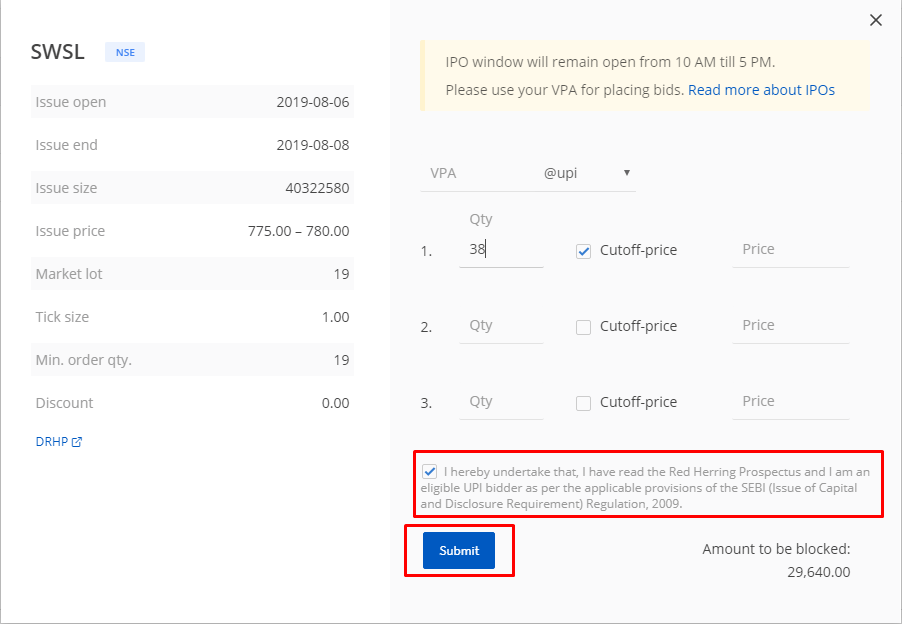Viewport: 902px width, 624px height.
Task: Enable Cutoff-price for bid 3
Action: pos(583,403)
